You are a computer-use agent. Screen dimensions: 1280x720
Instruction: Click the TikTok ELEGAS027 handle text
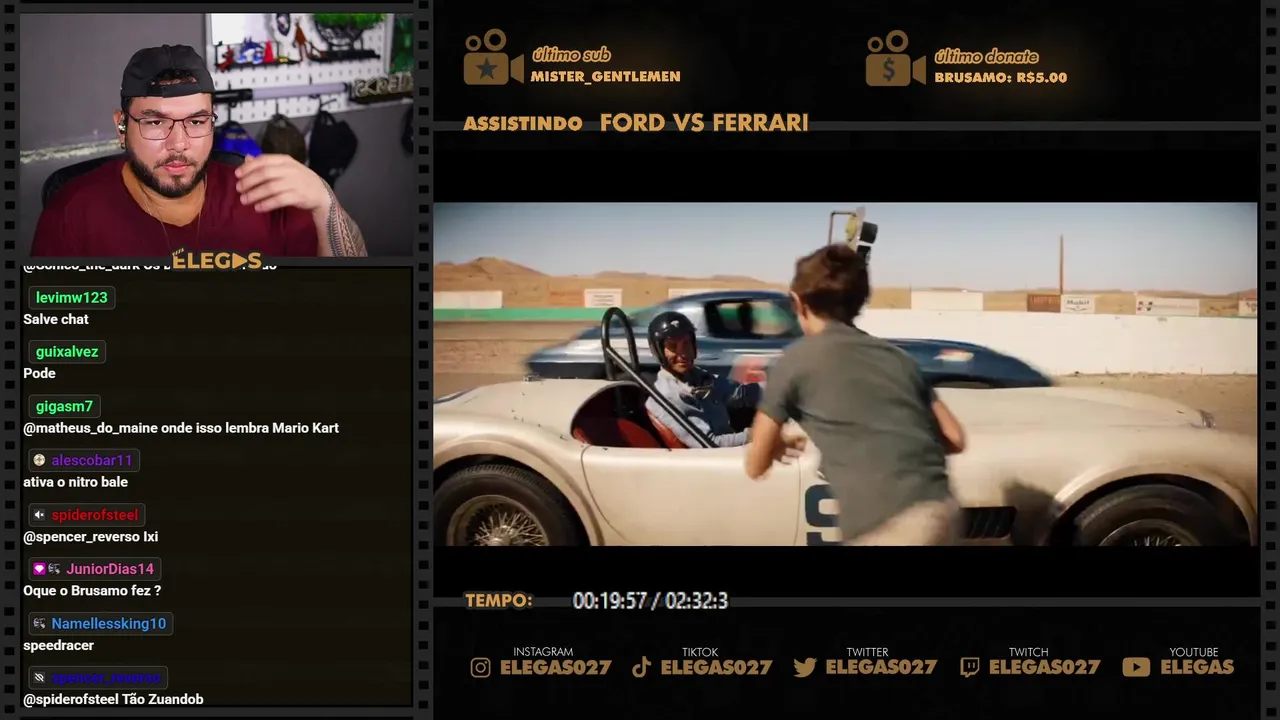(716, 667)
